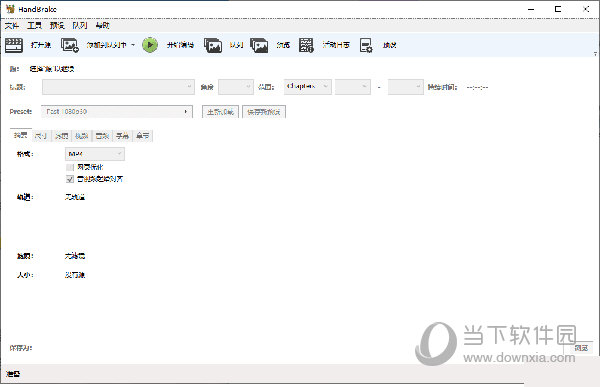Click the HandBrake app icon in the title bar
600x387 pixels.
pyautogui.click(x=10, y=9)
